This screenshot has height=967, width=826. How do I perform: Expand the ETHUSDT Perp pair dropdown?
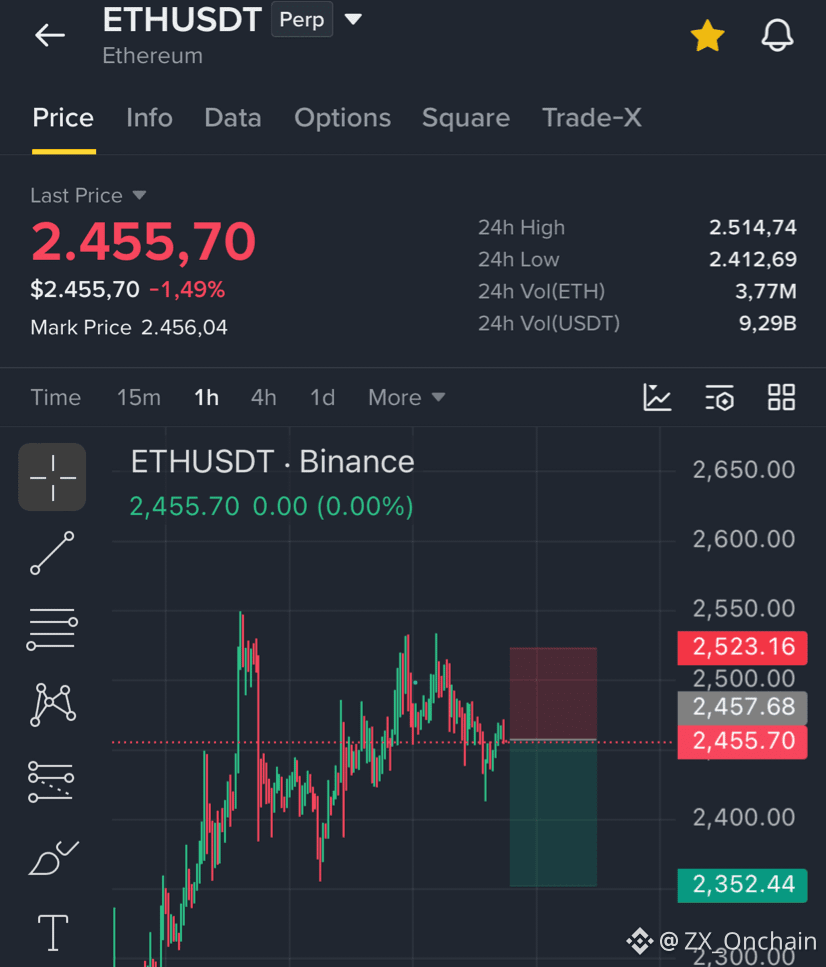click(x=353, y=19)
